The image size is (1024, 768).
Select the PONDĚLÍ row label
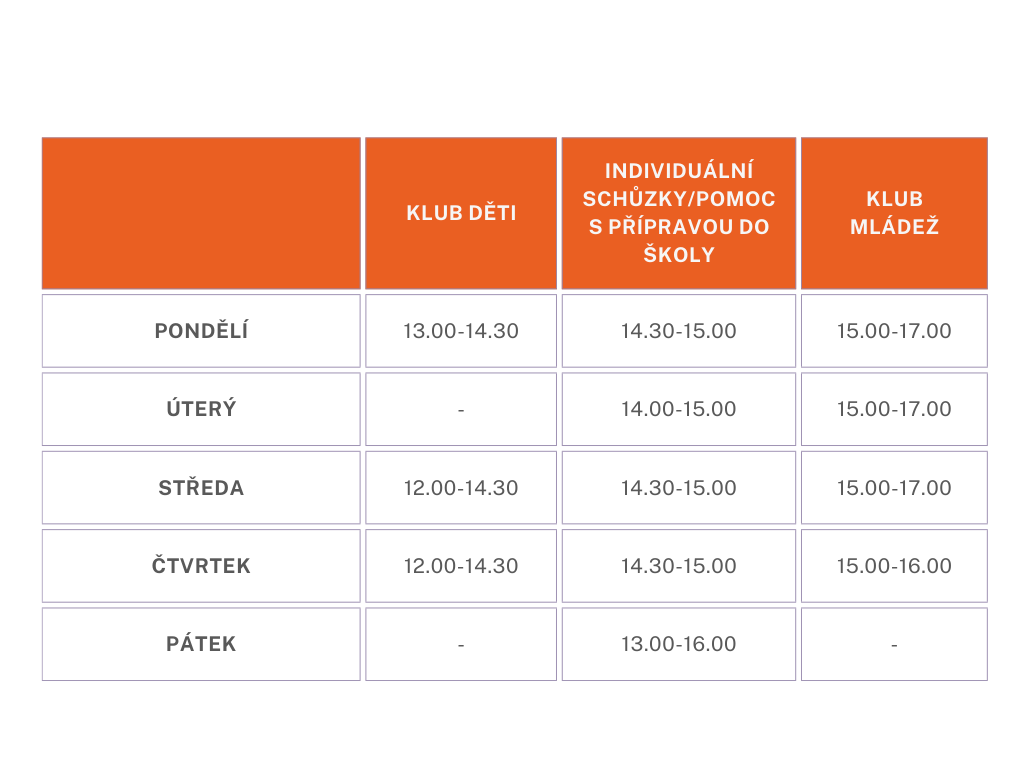201,331
